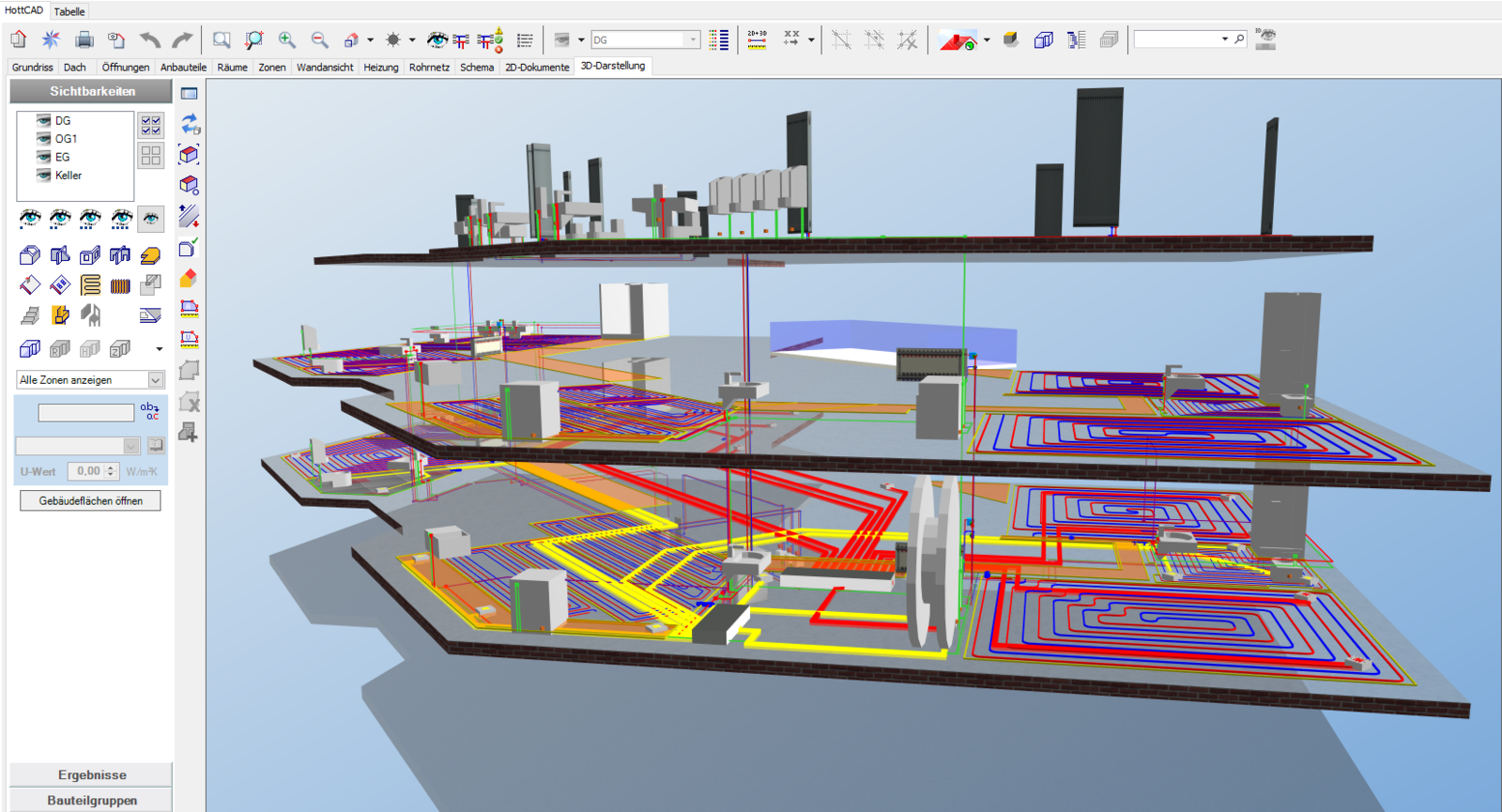Click the zoom out magnifier icon

(x=319, y=39)
